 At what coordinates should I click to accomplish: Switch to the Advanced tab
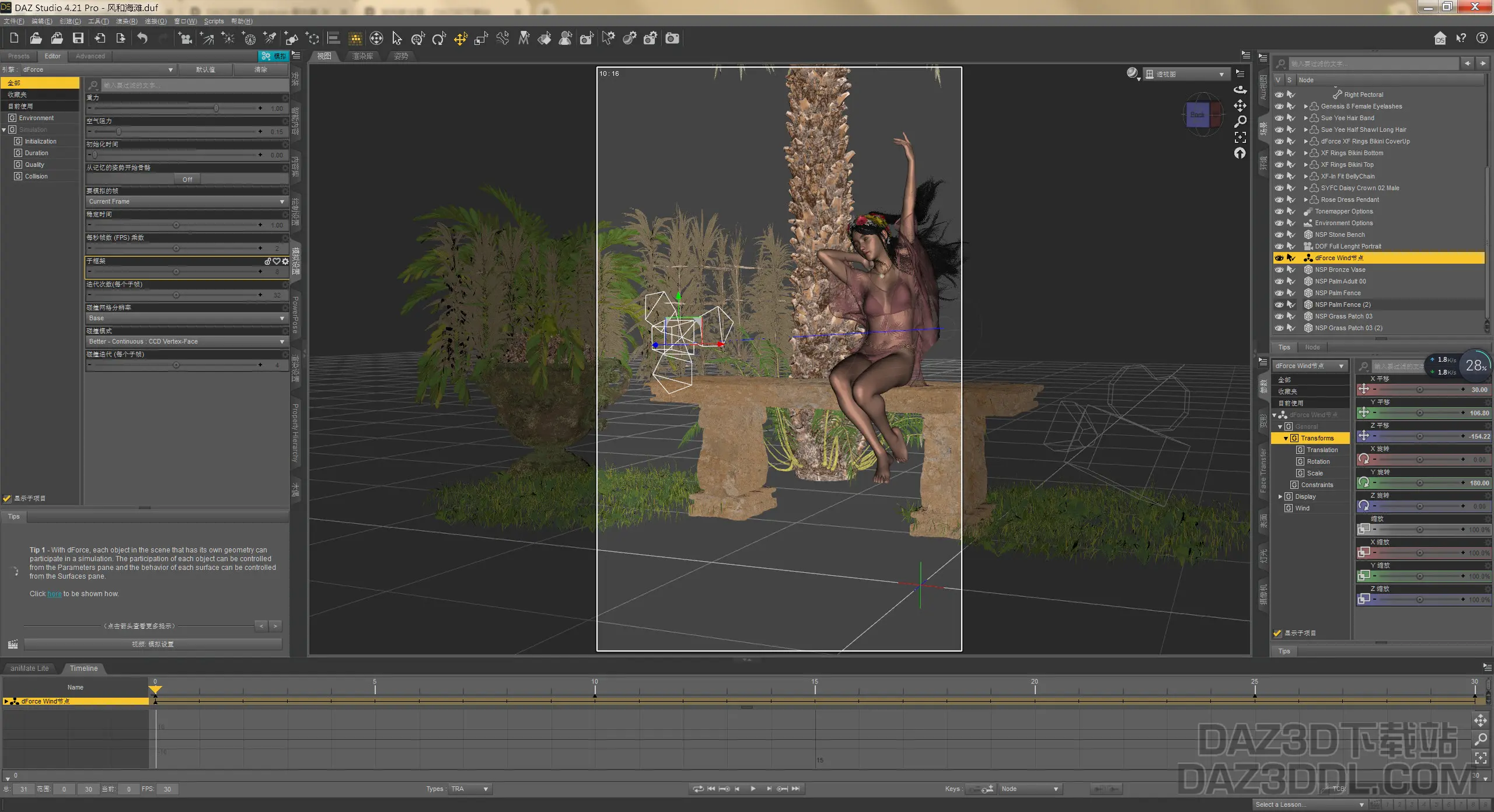[x=90, y=56]
